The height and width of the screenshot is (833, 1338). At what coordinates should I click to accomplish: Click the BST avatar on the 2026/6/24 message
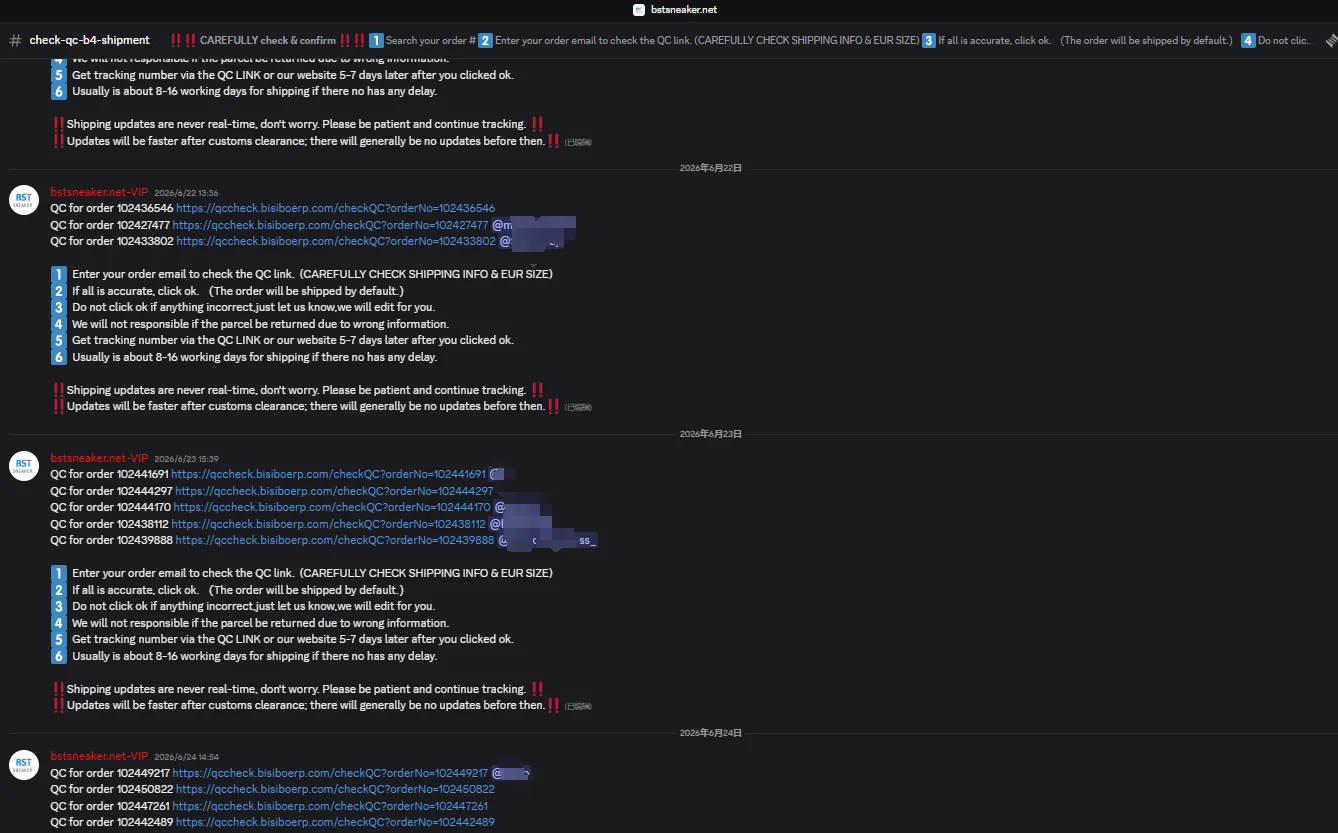tap(24, 765)
